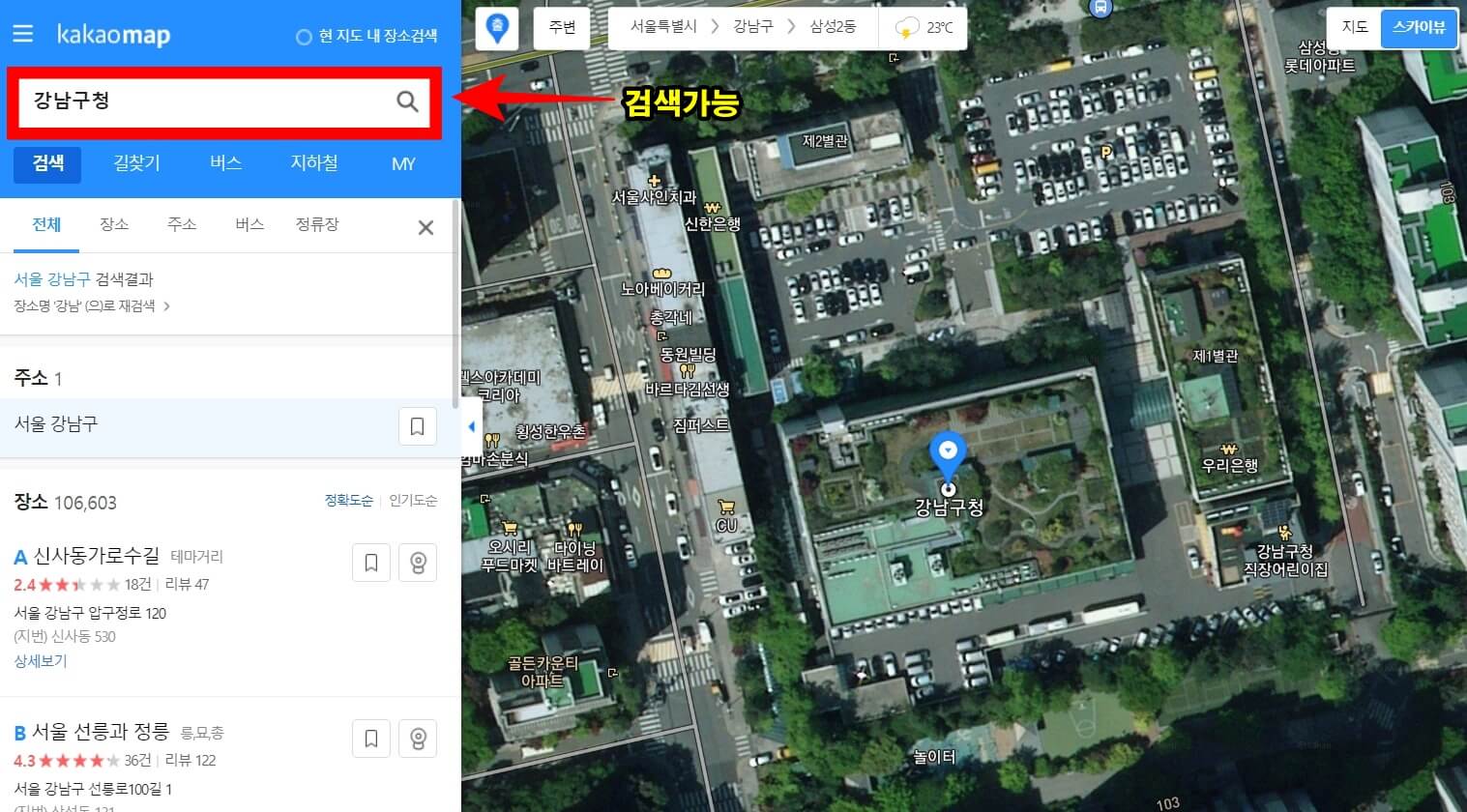Click the 서울사인치과 map label
This screenshot has height=812, width=1467.
(655, 196)
